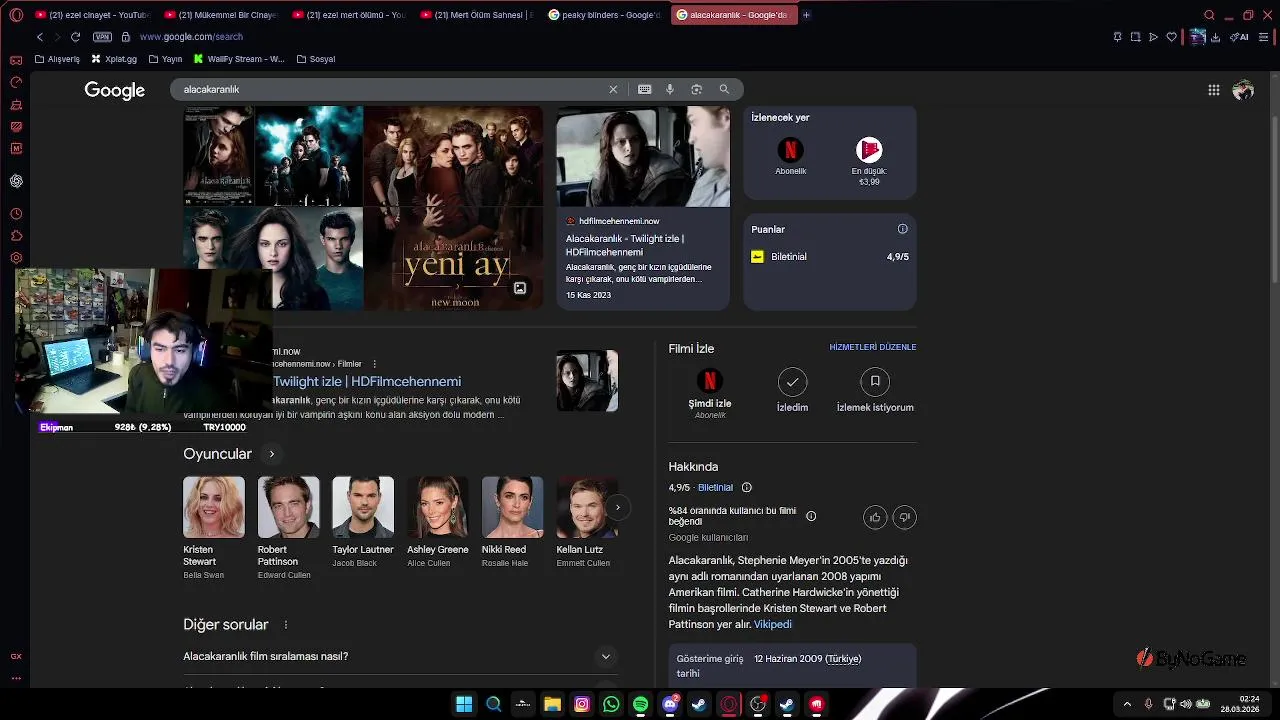Advance cast carousel with next arrow
Viewport: 1280px width, 720px height.
tap(618, 507)
